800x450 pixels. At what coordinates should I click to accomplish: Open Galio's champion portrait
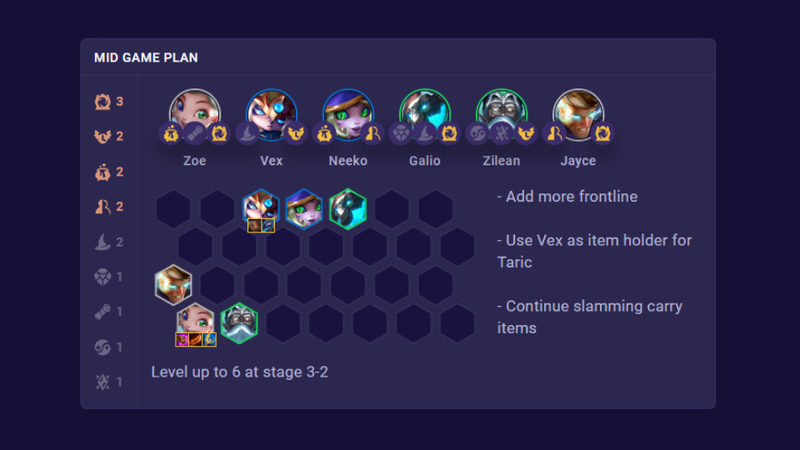pyautogui.click(x=424, y=114)
